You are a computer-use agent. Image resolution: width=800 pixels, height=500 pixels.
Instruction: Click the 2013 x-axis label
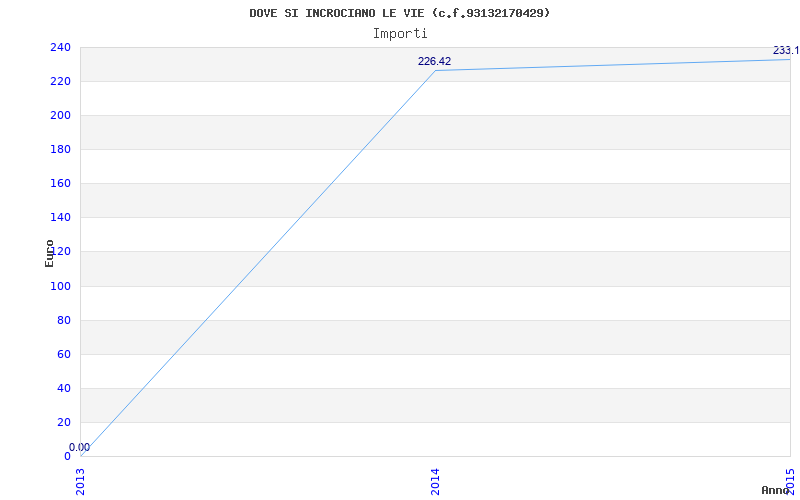pos(80,482)
